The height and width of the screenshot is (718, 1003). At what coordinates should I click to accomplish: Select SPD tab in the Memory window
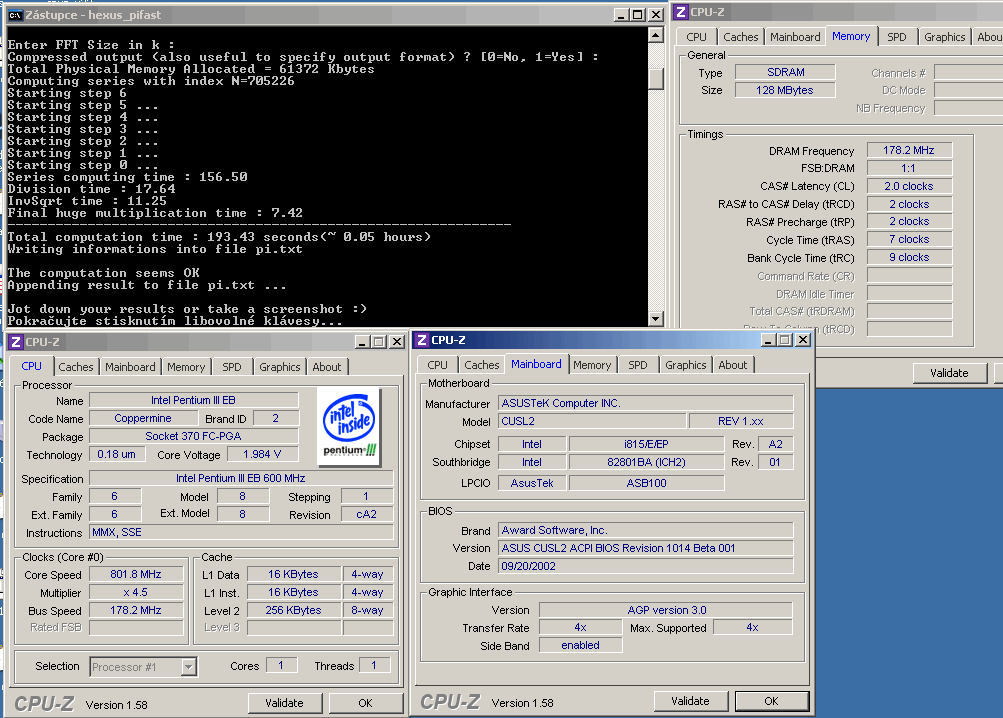(x=897, y=37)
